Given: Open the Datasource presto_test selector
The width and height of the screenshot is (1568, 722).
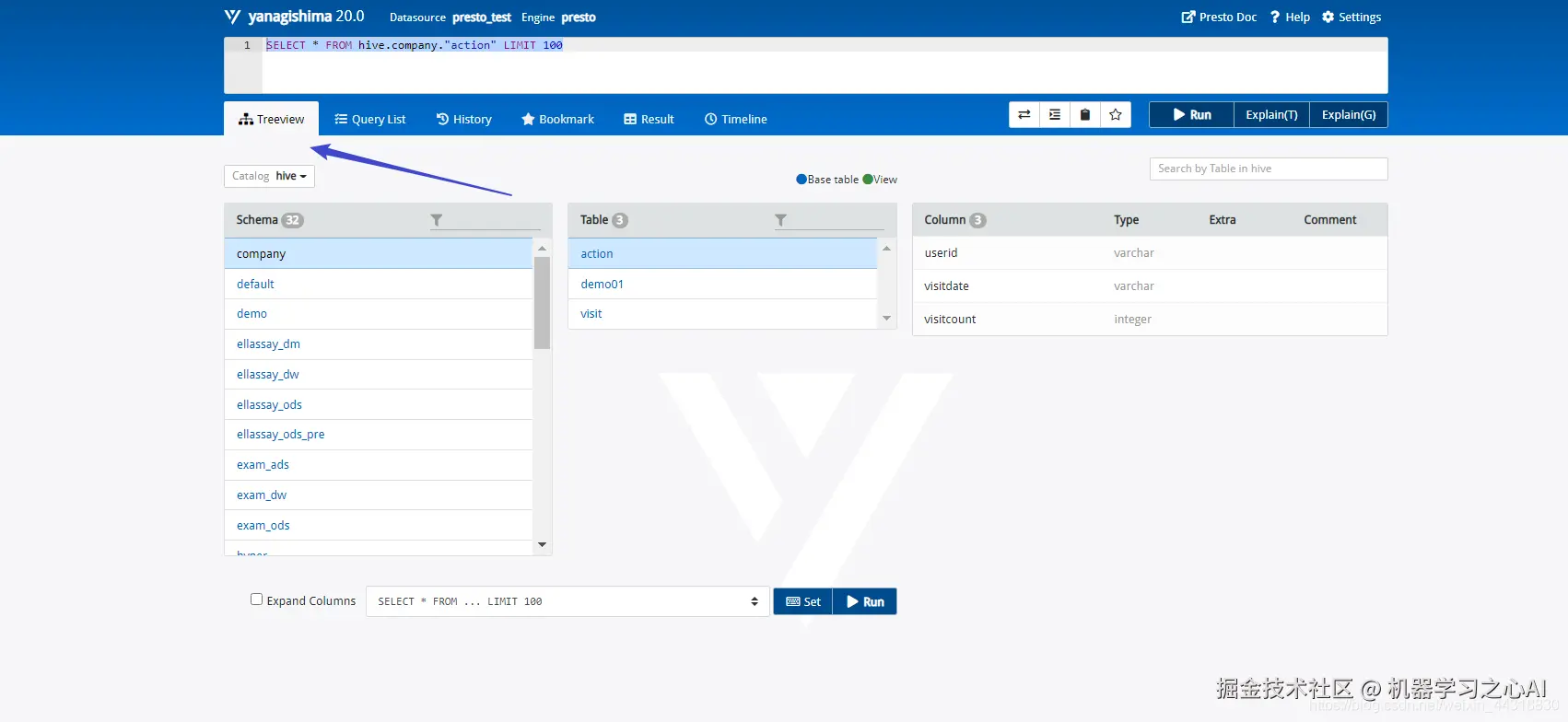Looking at the screenshot, I should tap(451, 17).
